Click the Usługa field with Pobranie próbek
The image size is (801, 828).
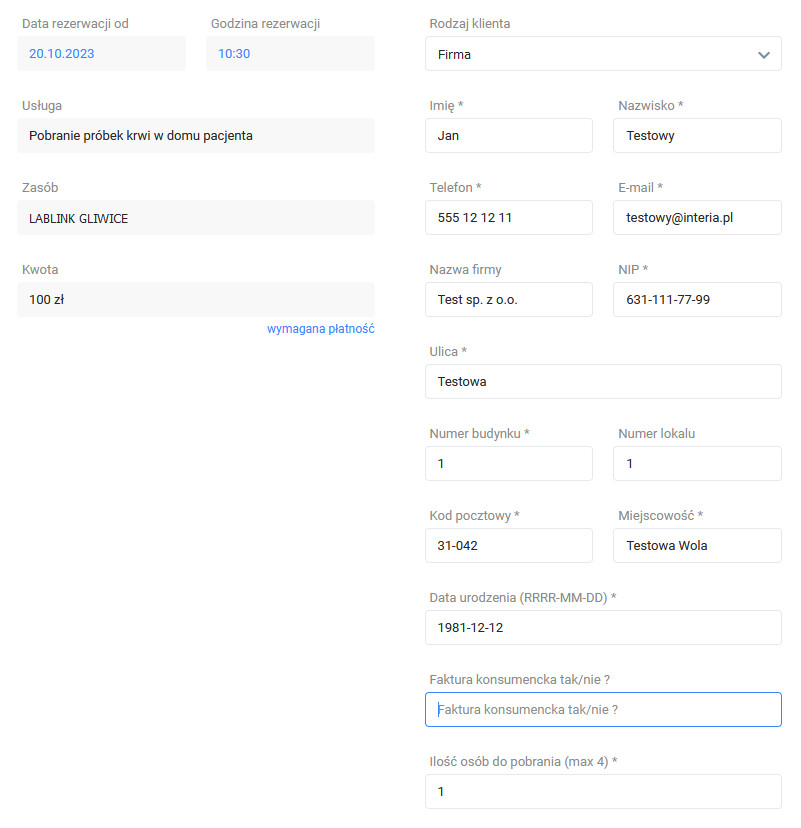196,136
